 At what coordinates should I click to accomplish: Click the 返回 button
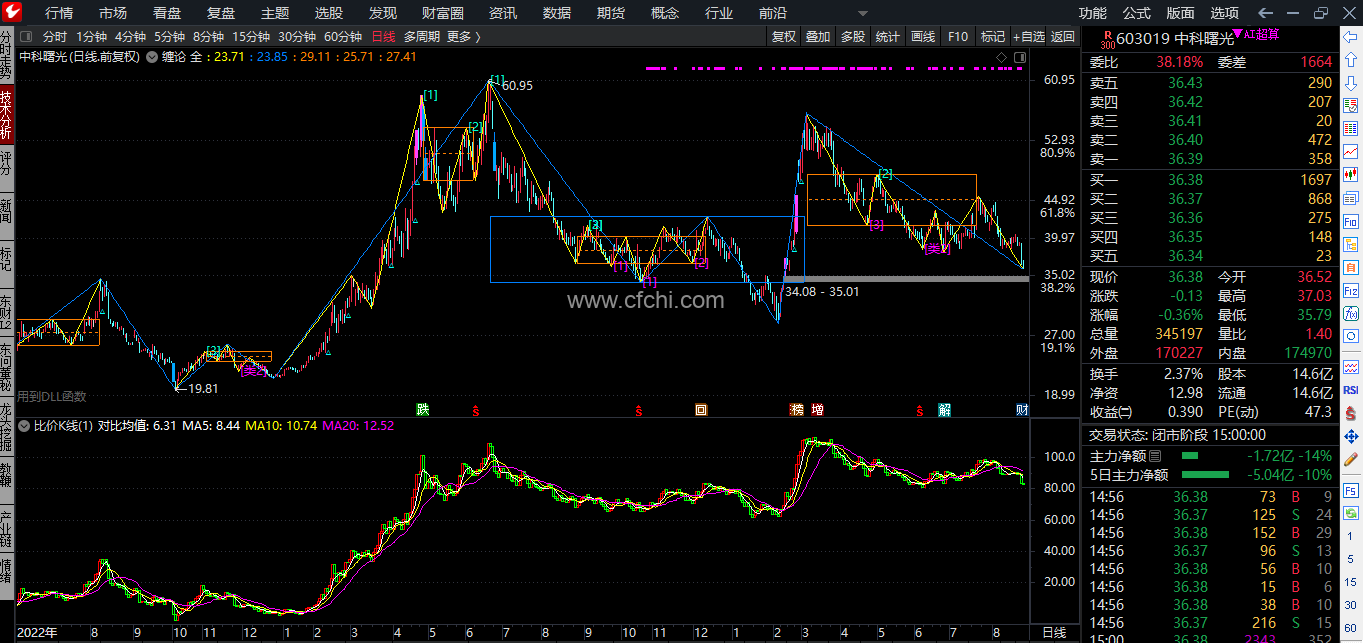tap(1063, 37)
